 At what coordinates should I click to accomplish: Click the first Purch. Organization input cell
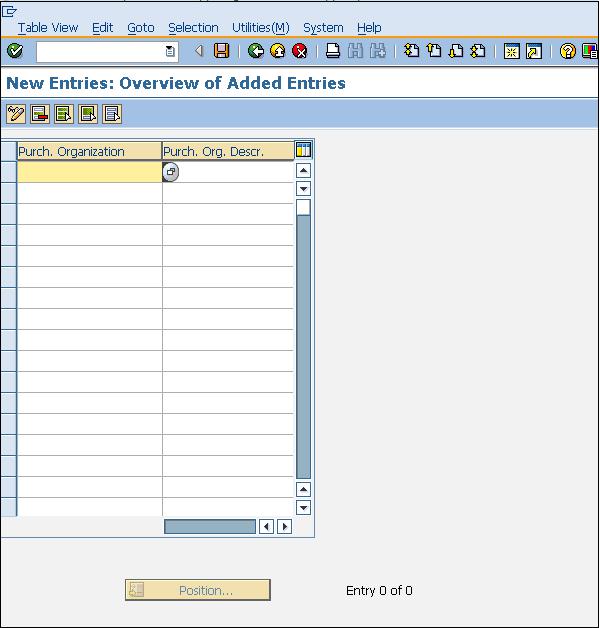[90, 172]
